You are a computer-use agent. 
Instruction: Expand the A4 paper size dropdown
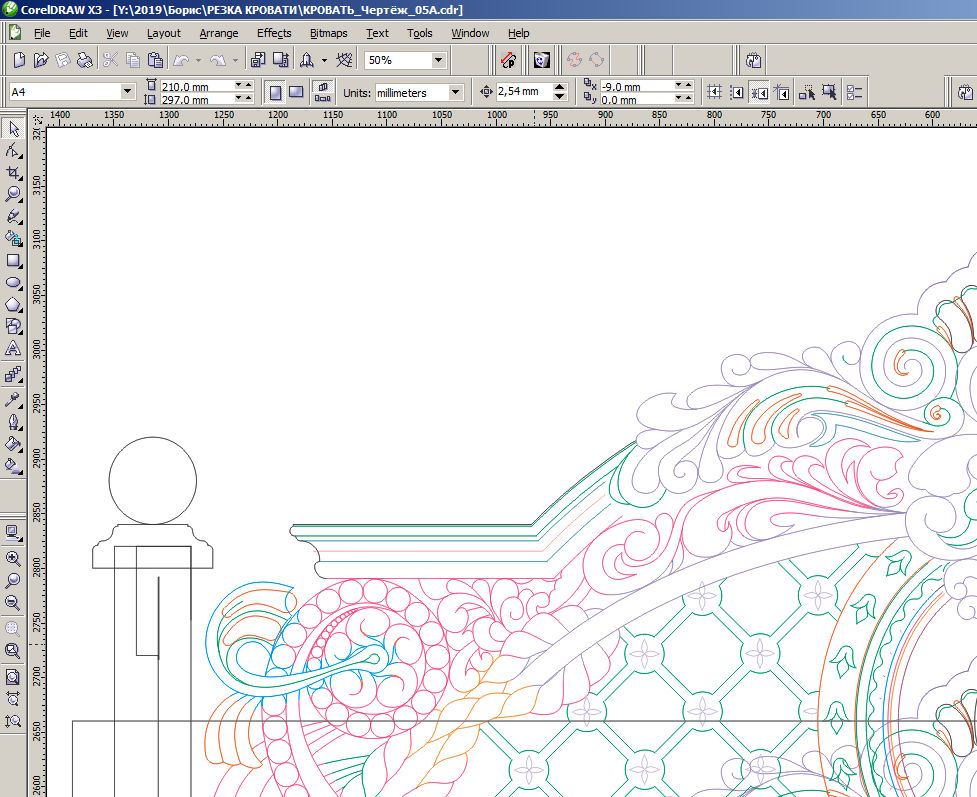(x=128, y=92)
